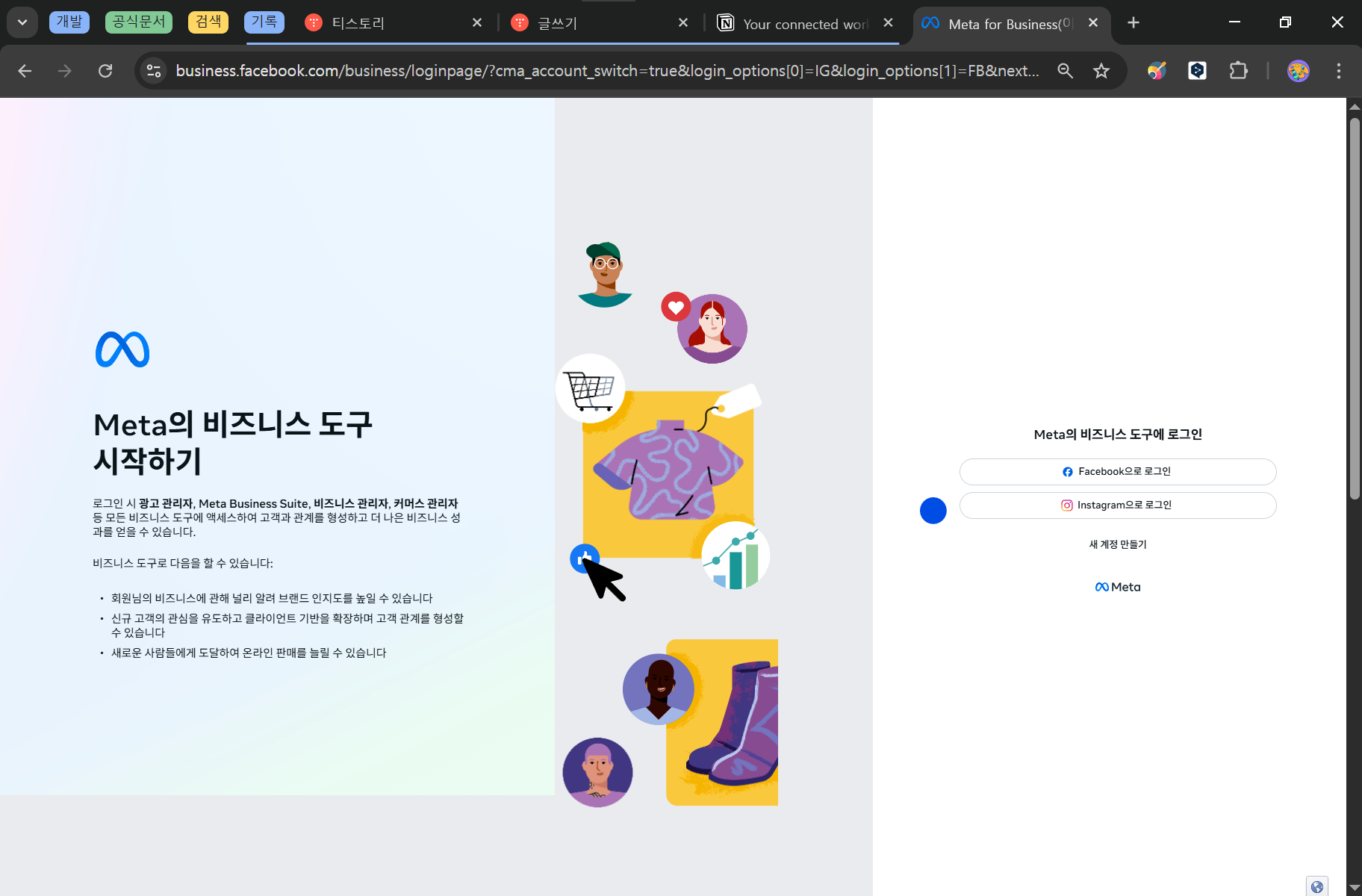Click the scrollbar down arrow
This screenshot has width=1362, height=896.
click(1355, 888)
